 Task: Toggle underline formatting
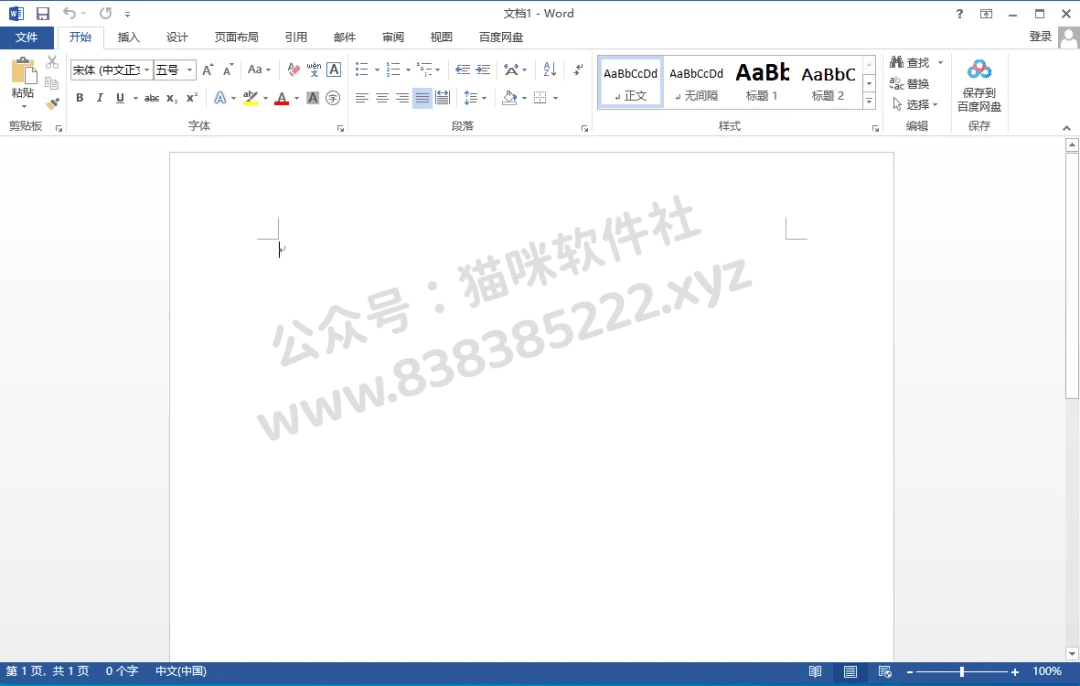[x=120, y=98]
